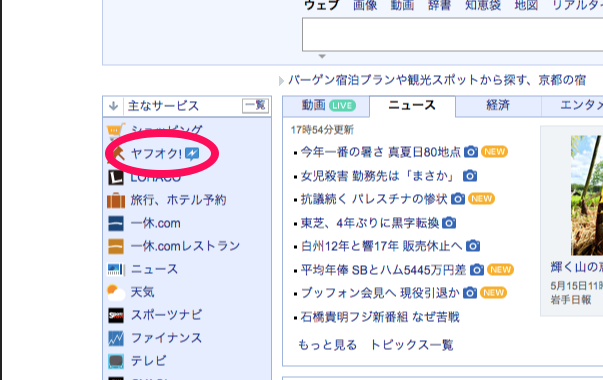Click the 天気 weather sun-cloud icon
603x380 pixels.
pyautogui.click(x=116, y=292)
